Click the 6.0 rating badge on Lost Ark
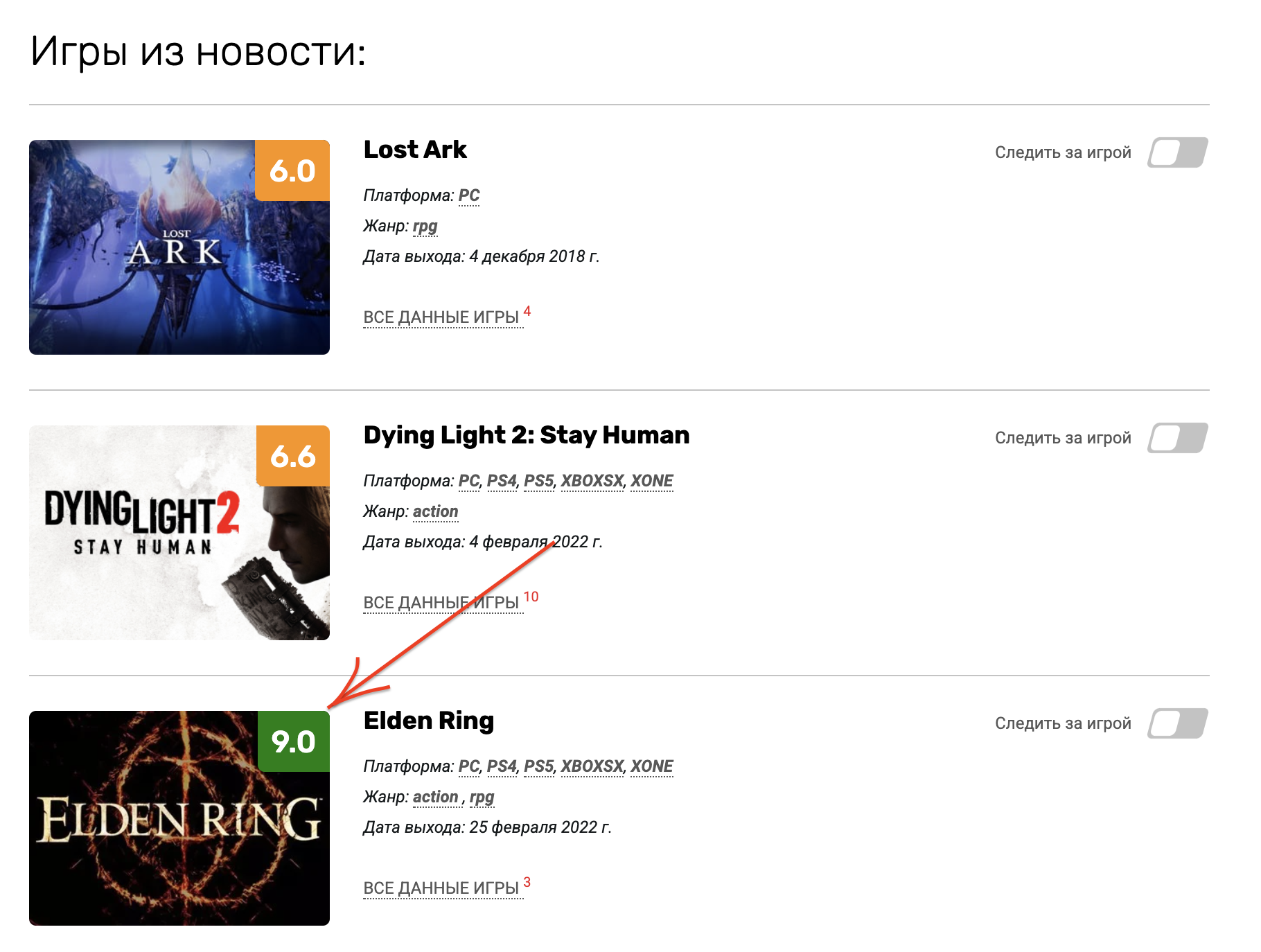Viewport: 1261px width, 952px height. tap(292, 170)
